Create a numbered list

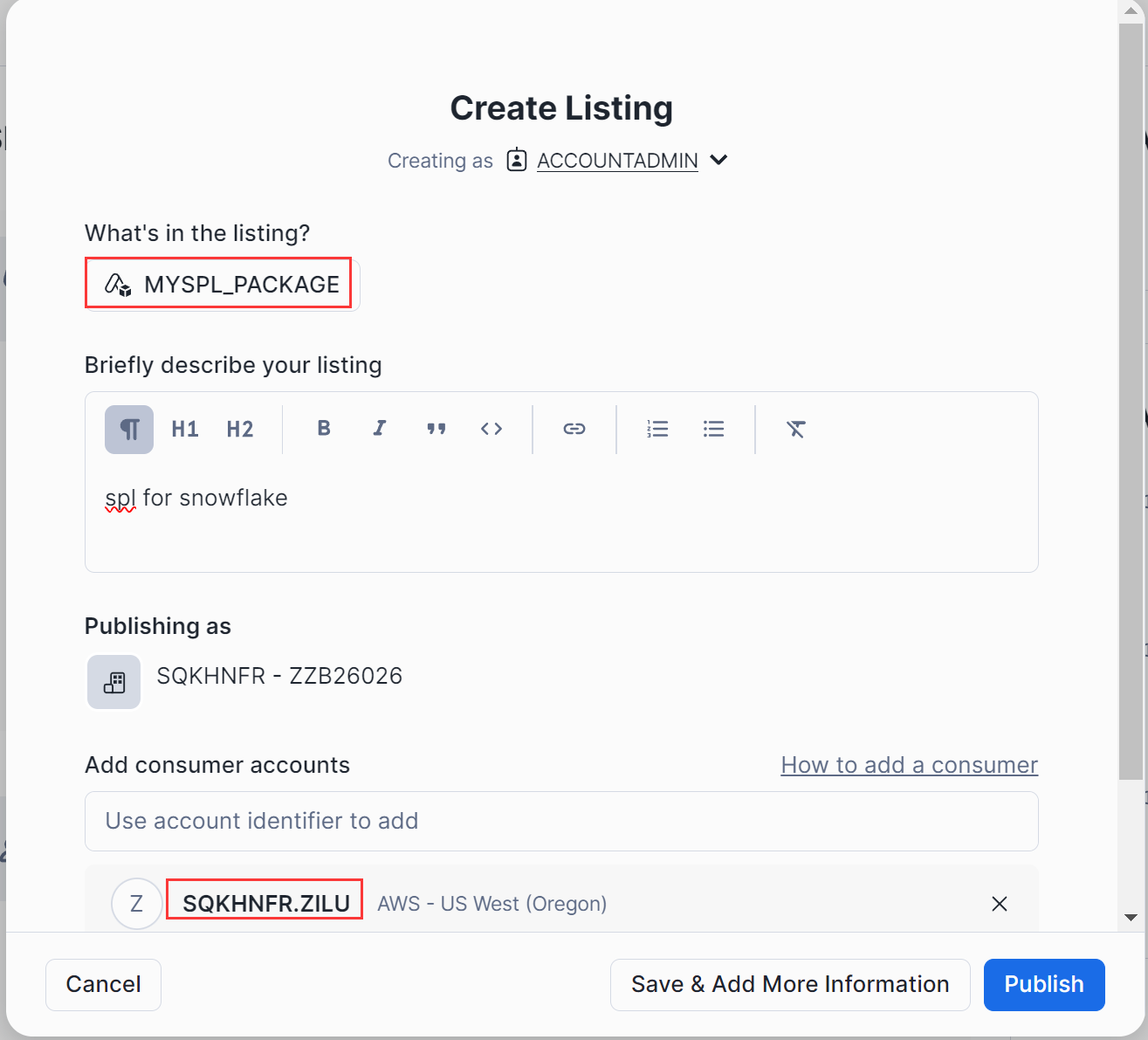pos(657,429)
